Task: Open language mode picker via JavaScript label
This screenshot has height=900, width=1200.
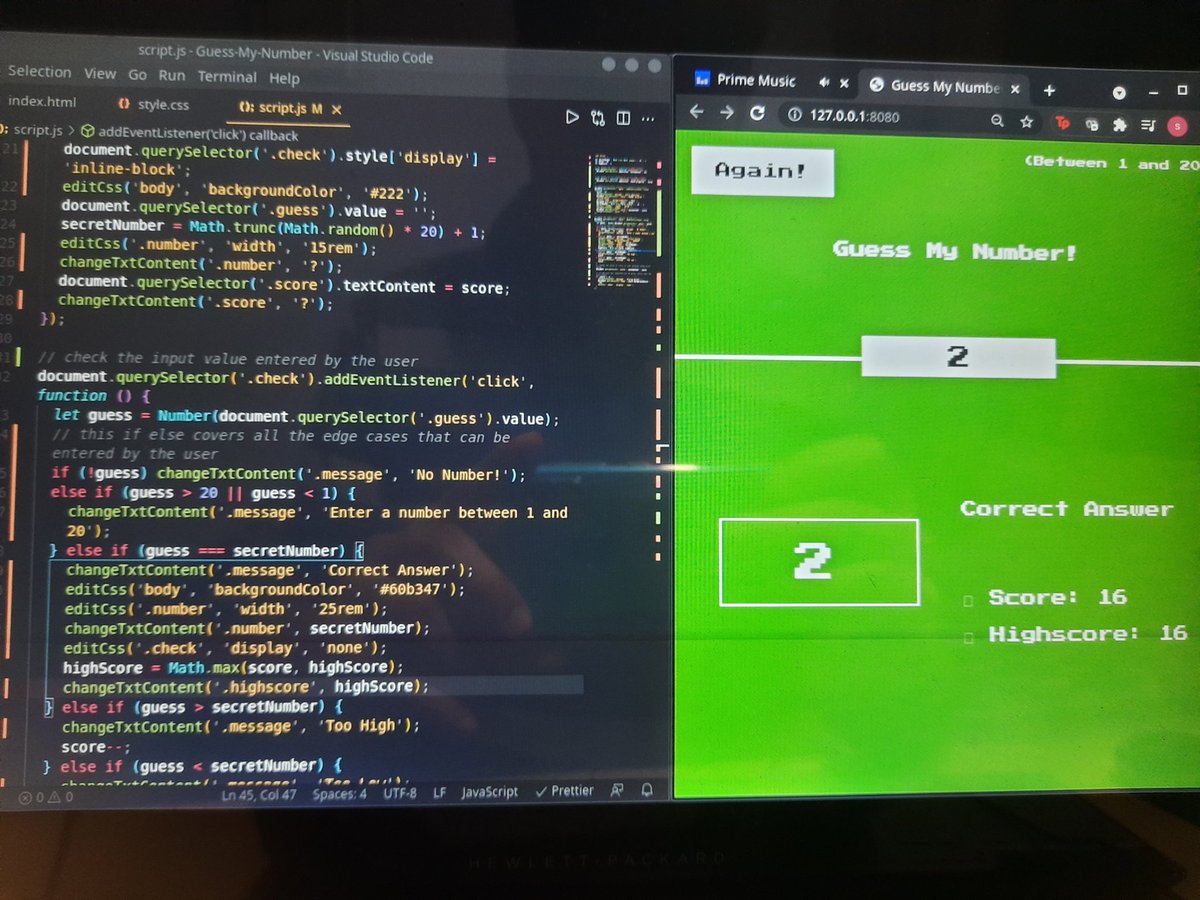Action: tap(488, 791)
